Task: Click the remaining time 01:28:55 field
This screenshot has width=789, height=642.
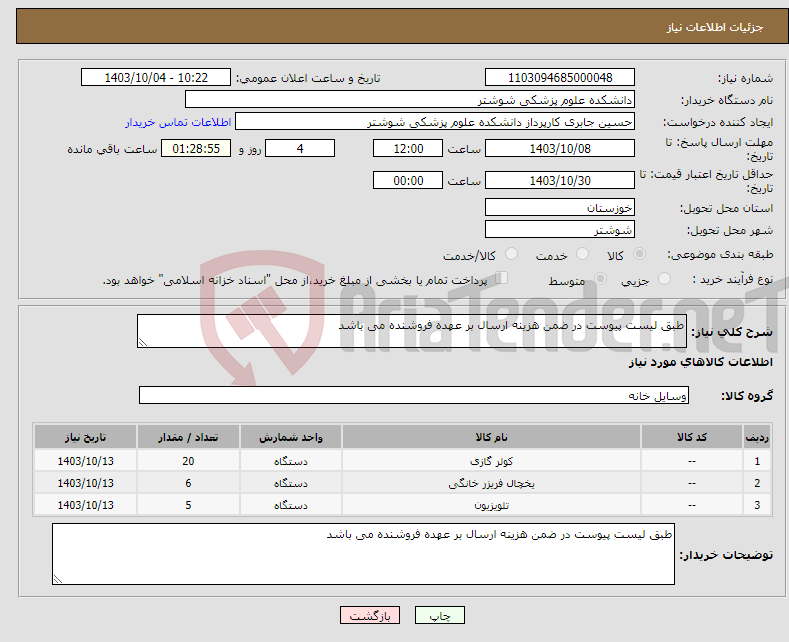Action: 196,148
